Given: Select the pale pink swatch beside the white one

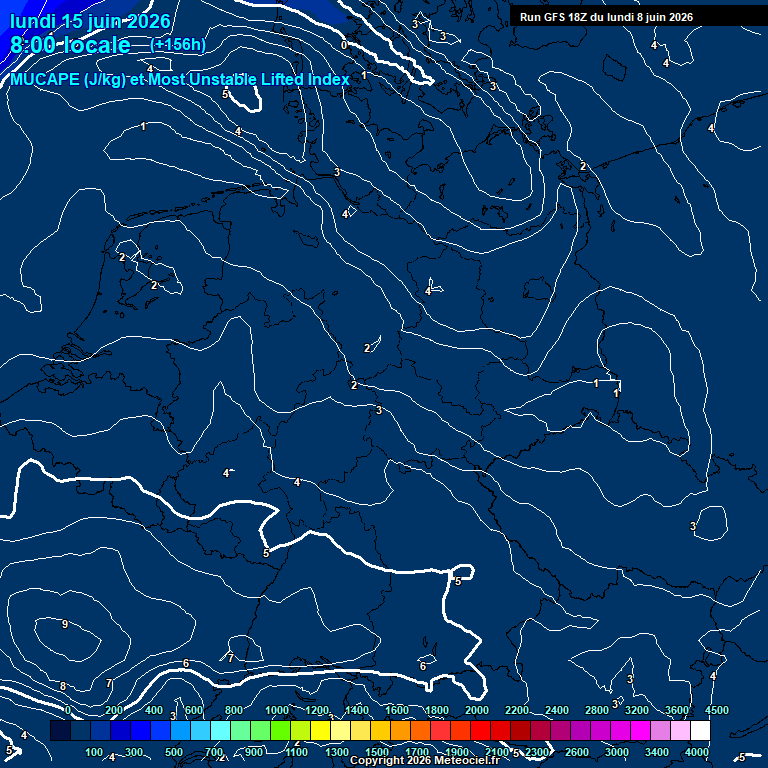Looking at the screenshot, I should pos(680,730).
